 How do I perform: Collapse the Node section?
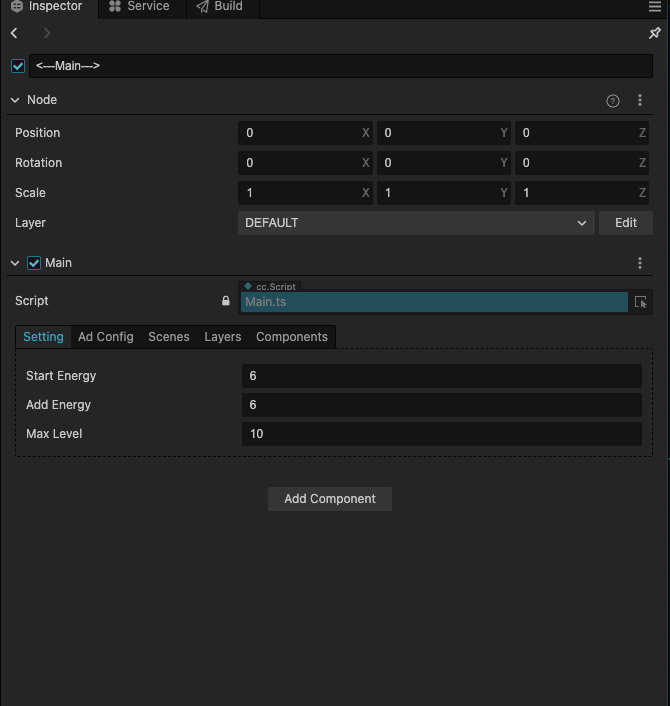[x=15, y=100]
